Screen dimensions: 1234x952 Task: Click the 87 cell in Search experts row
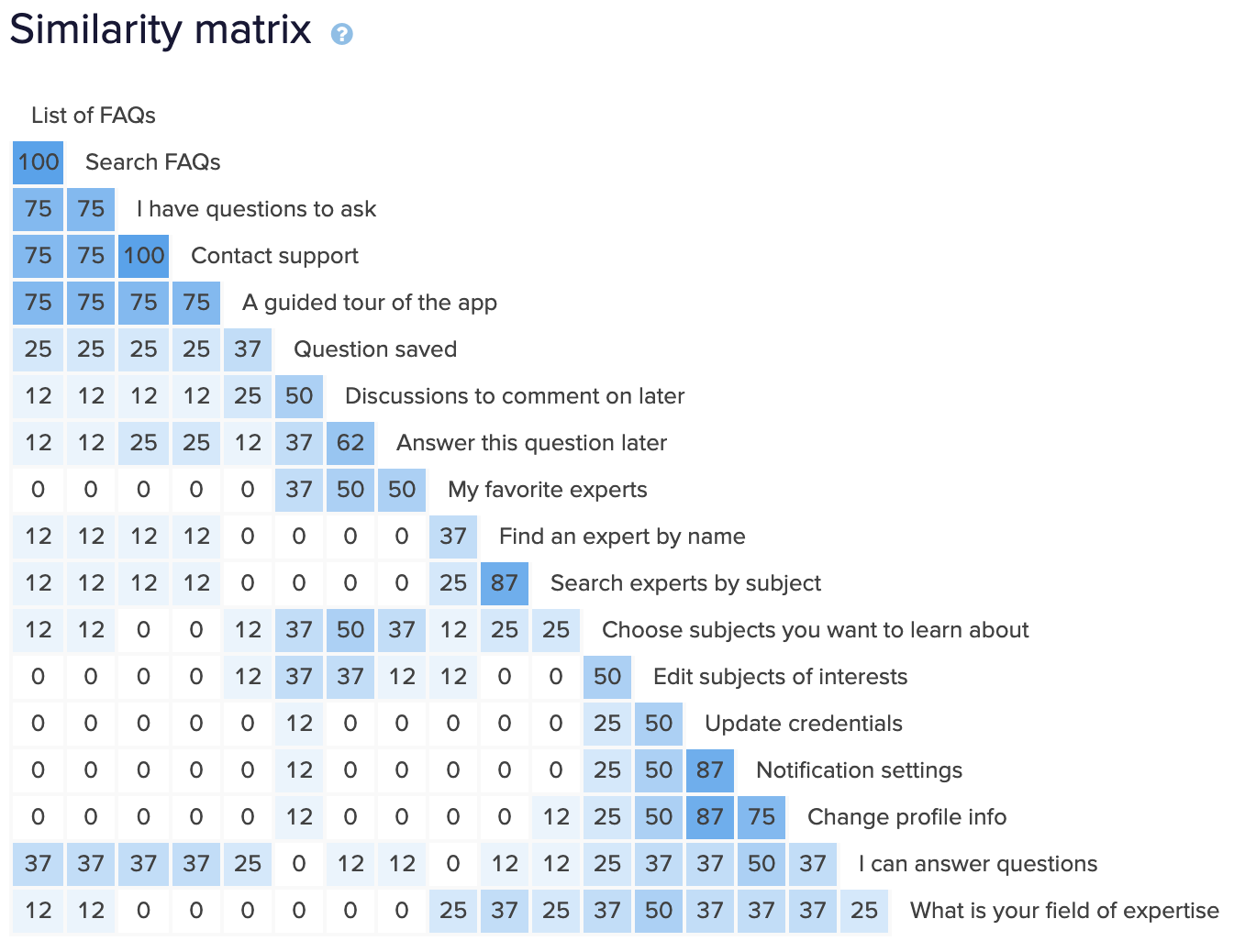click(x=505, y=583)
